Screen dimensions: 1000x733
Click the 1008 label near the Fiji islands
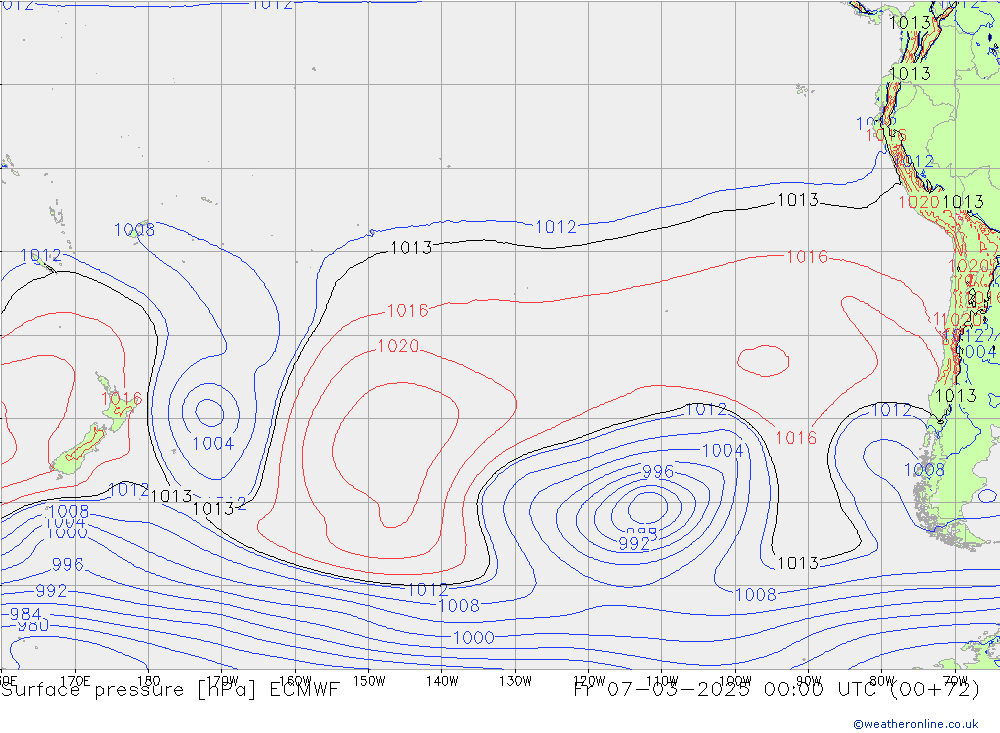pyautogui.click(x=134, y=230)
